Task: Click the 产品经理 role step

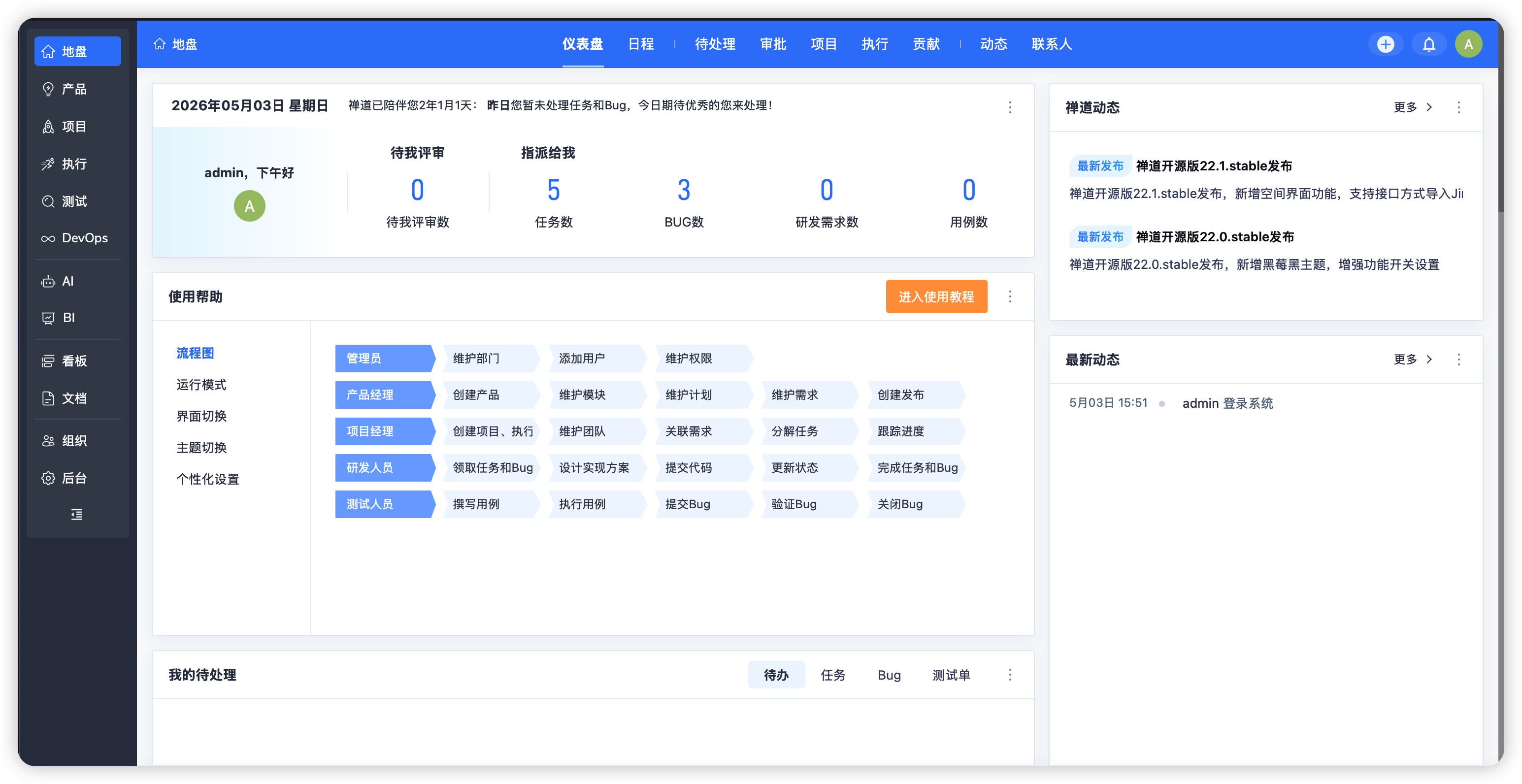Action: pos(385,394)
